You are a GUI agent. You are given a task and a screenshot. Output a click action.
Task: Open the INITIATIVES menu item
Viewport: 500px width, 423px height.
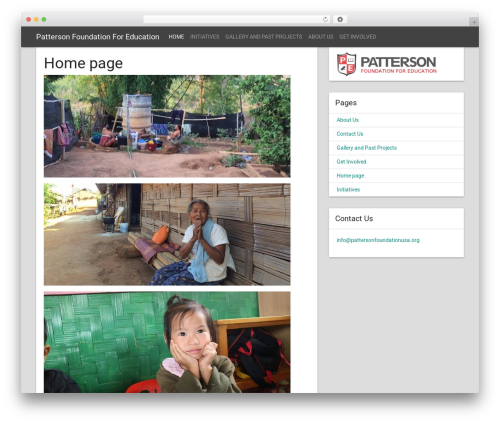pos(205,37)
